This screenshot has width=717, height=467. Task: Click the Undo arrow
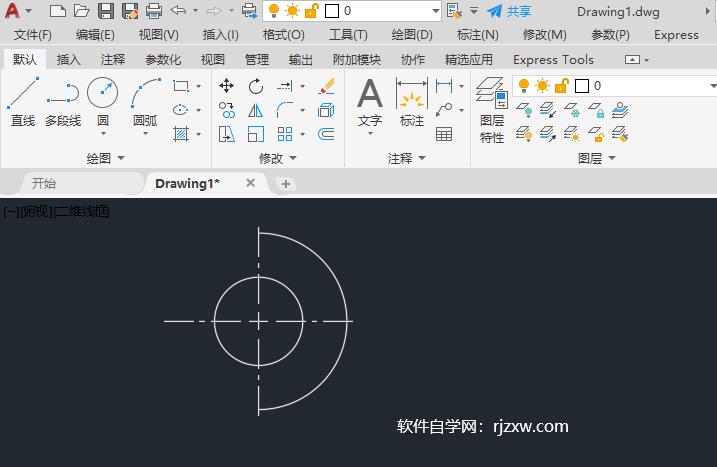[178, 10]
